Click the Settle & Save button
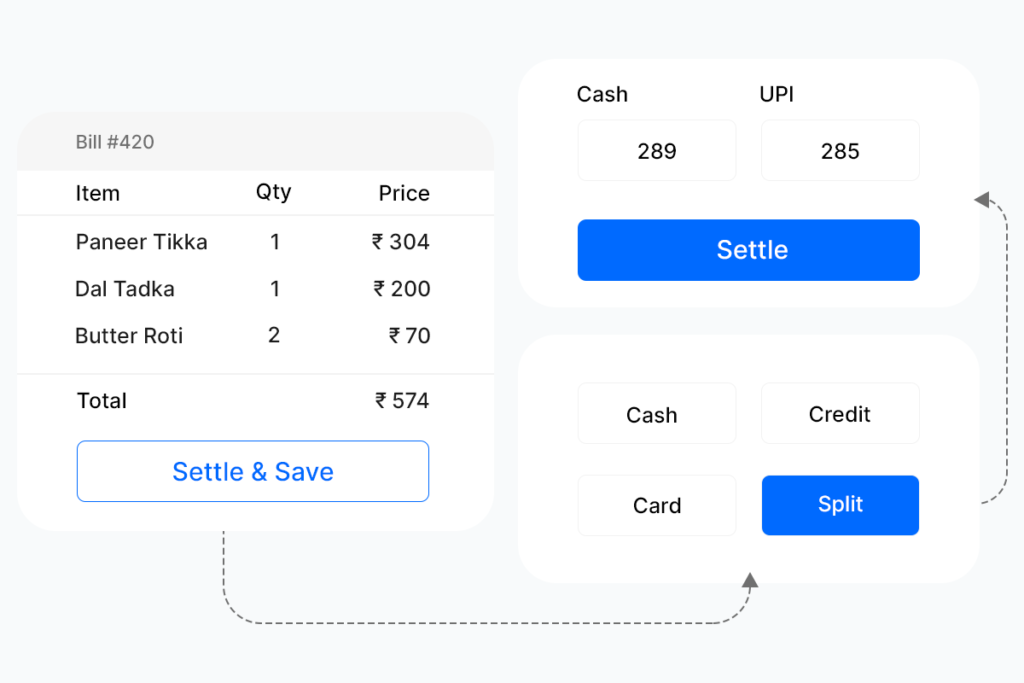The image size is (1024, 683). point(253,471)
